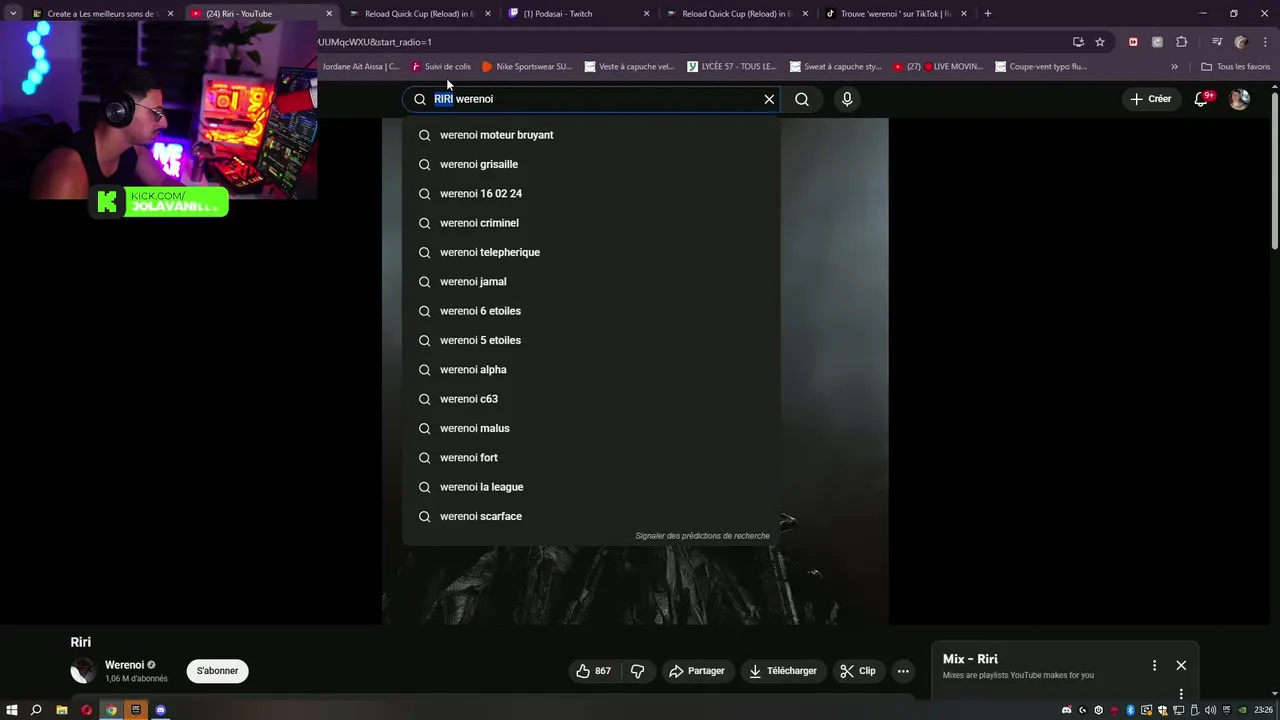Click the page vertical scrollbar
The height and width of the screenshot is (720, 1280).
(x=1274, y=170)
